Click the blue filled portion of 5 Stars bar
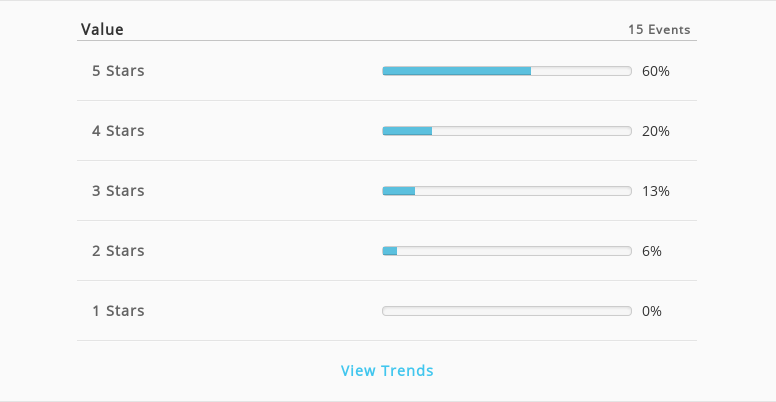This screenshot has width=776, height=402. click(457, 71)
